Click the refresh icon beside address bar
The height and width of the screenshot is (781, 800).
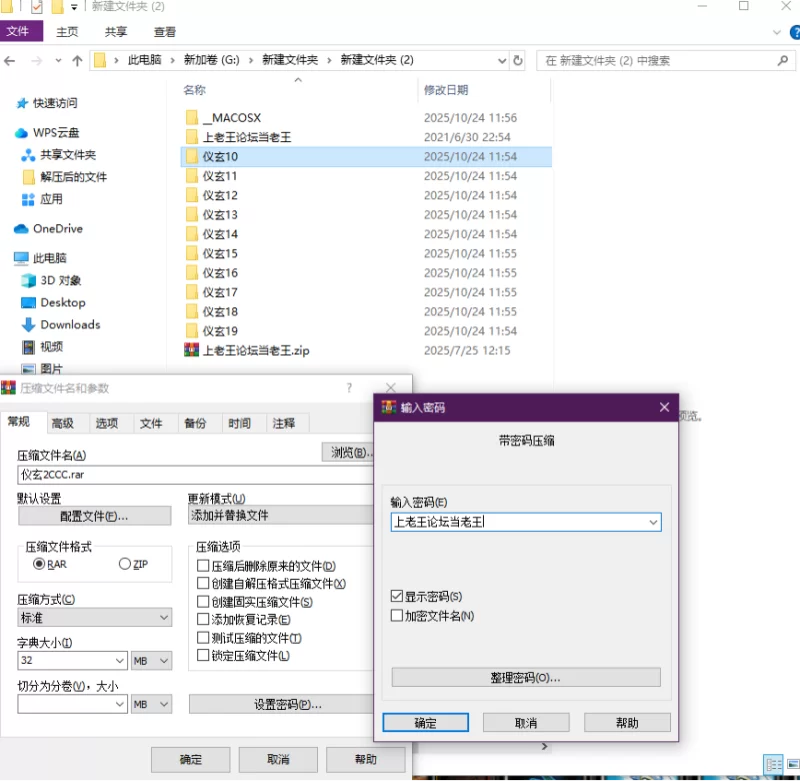[x=518, y=61]
